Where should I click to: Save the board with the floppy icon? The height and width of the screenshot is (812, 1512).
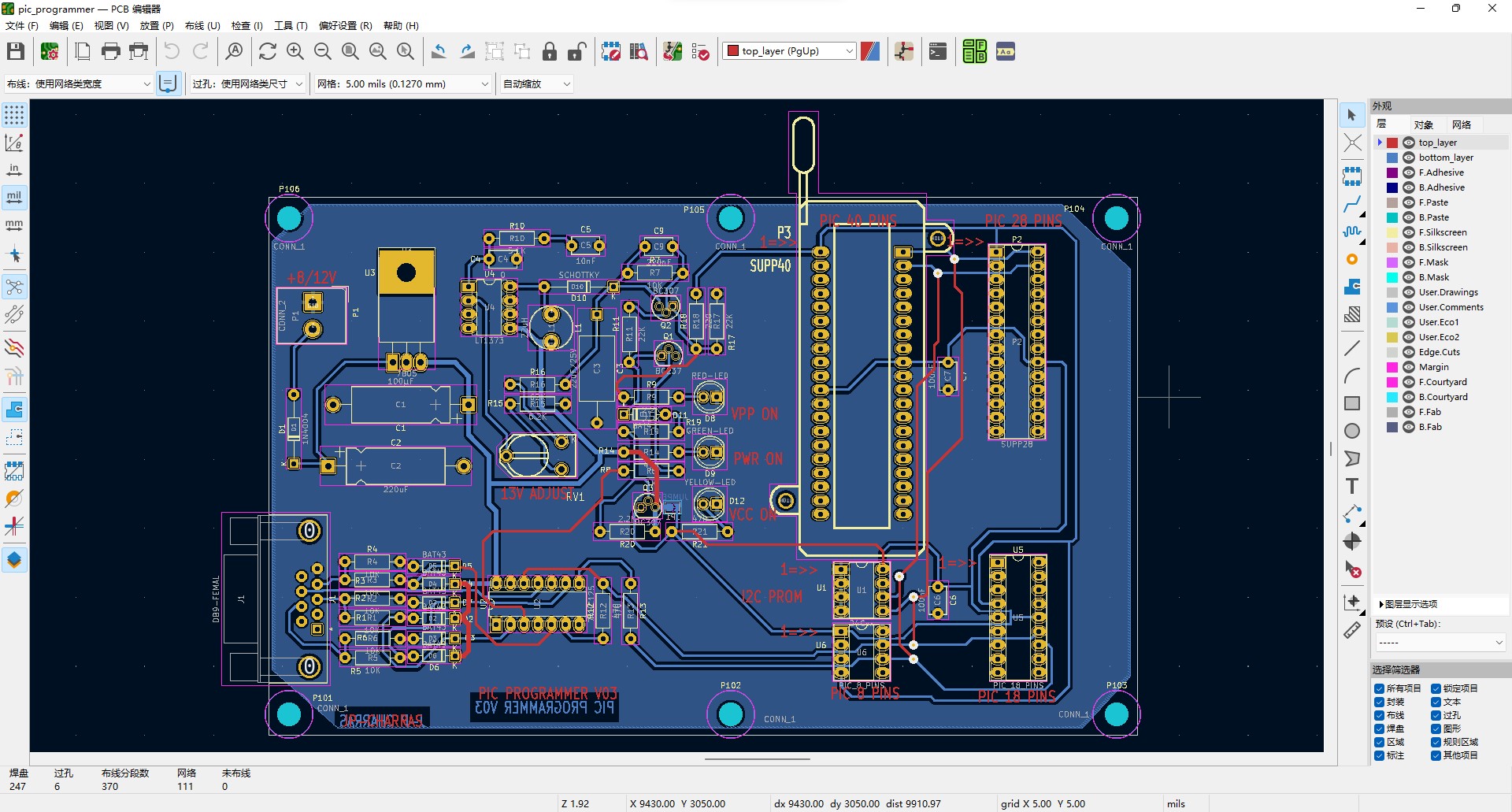[16, 52]
